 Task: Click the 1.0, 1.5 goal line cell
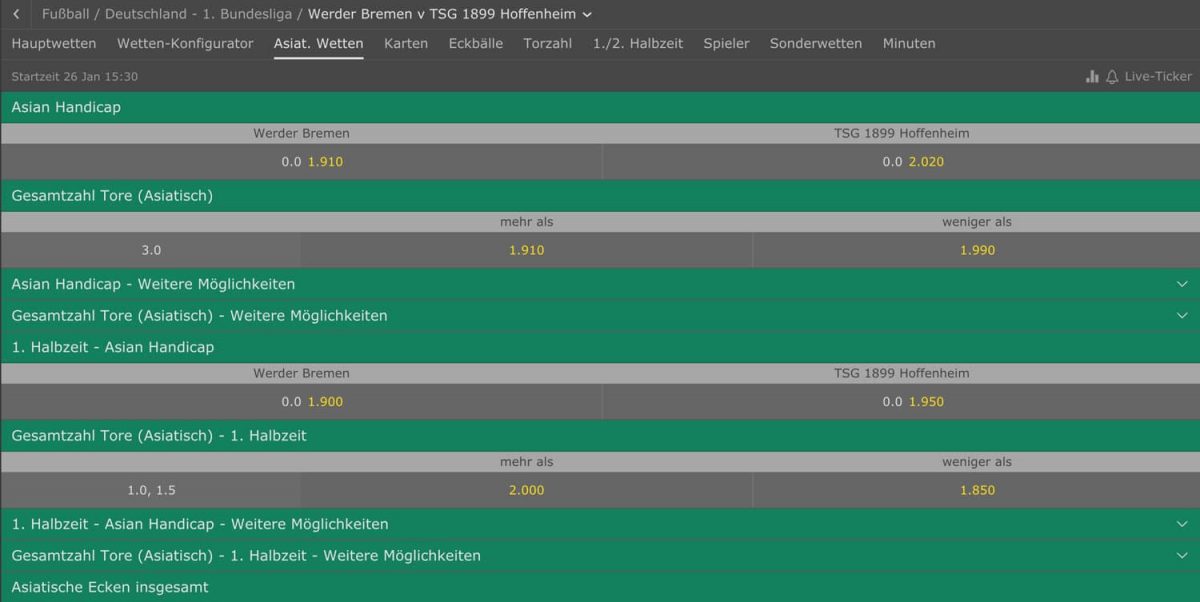coord(151,490)
